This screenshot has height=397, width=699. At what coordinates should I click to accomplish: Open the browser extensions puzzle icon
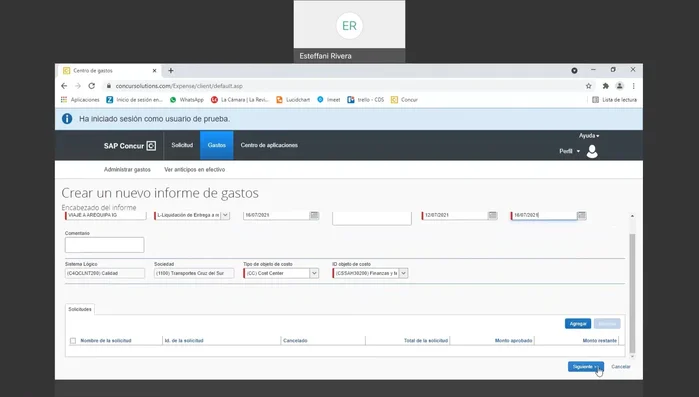click(x=605, y=86)
